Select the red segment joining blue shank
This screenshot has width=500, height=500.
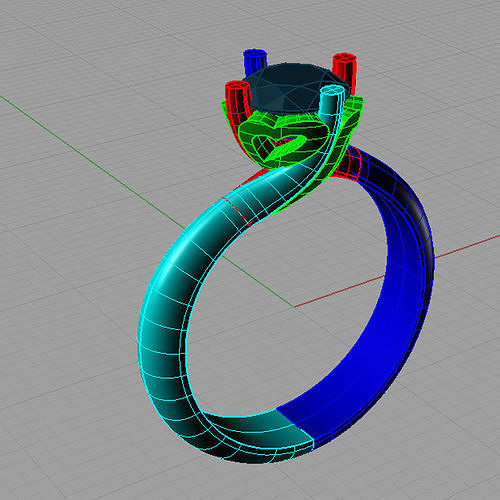pyautogui.click(x=350, y=163)
